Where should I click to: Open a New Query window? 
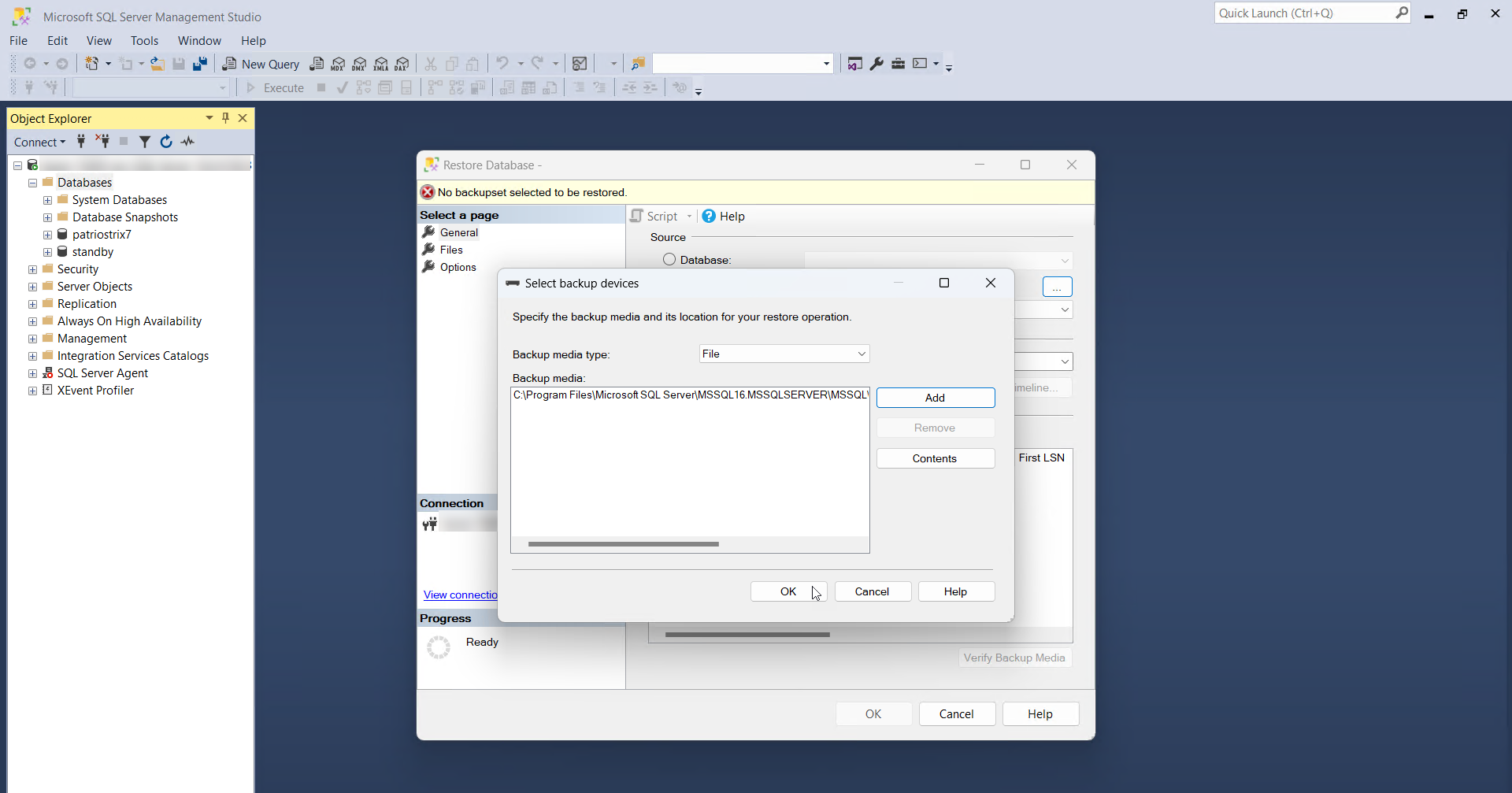point(261,64)
